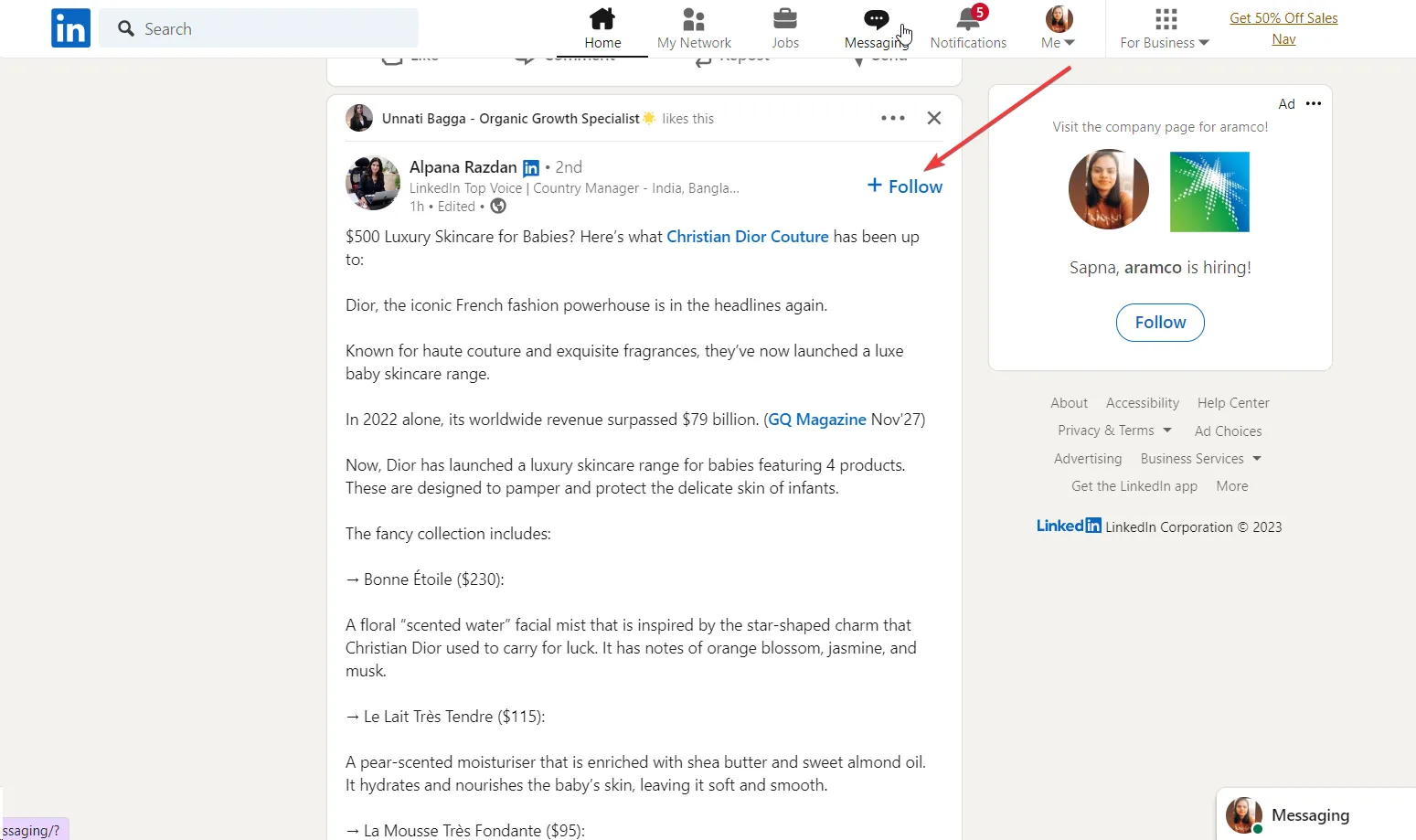Expand the Privacy & Terms dropdown

[x=1114, y=431]
